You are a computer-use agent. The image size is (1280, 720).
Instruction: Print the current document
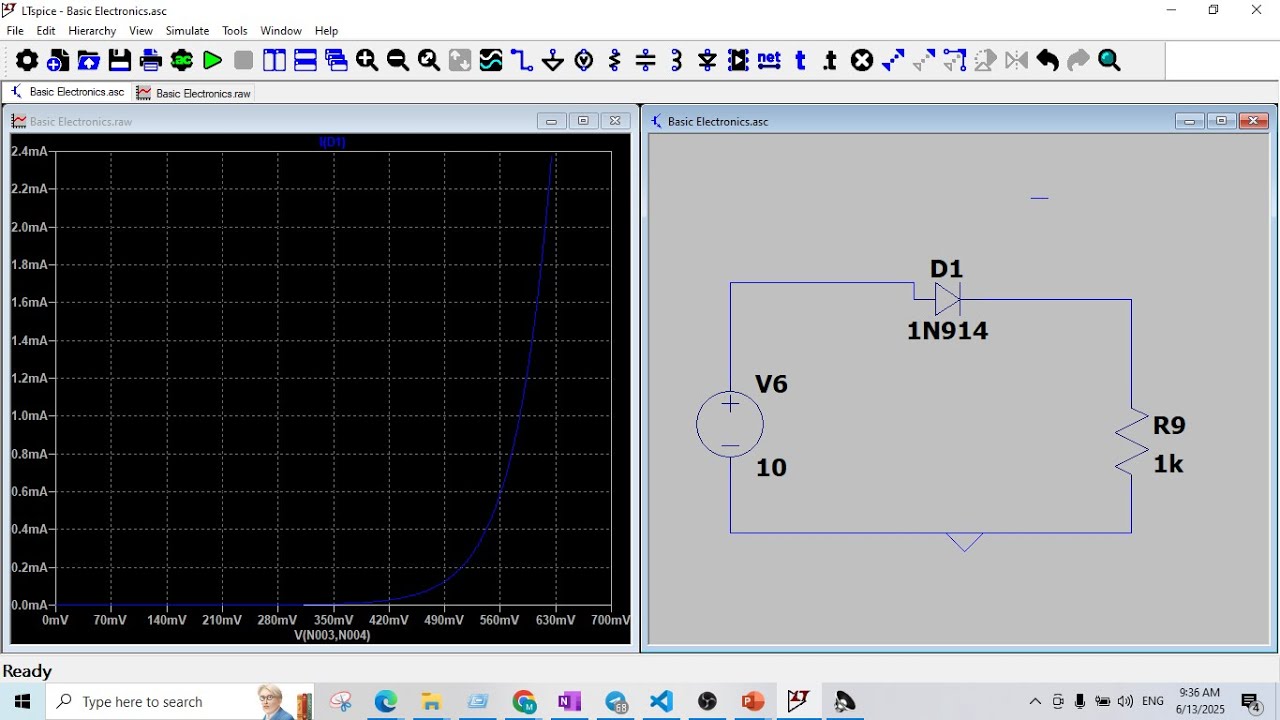(x=151, y=61)
